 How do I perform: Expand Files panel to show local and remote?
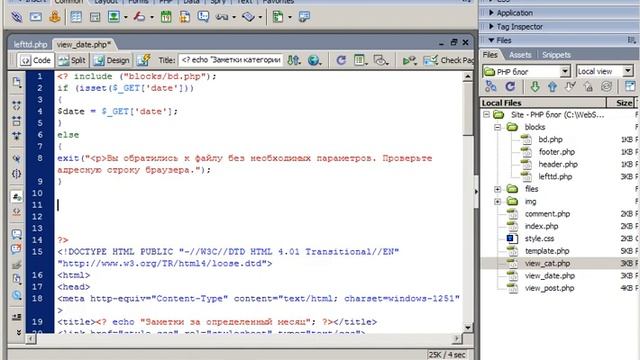[x=630, y=86]
